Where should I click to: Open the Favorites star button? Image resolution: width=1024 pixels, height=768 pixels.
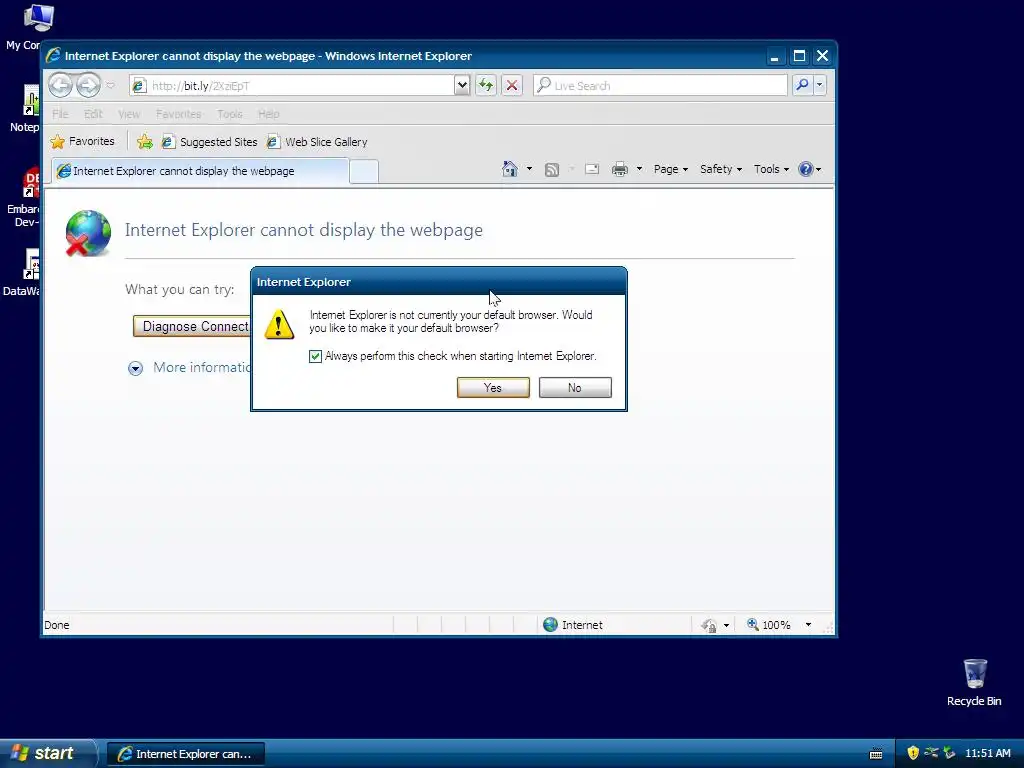point(83,141)
